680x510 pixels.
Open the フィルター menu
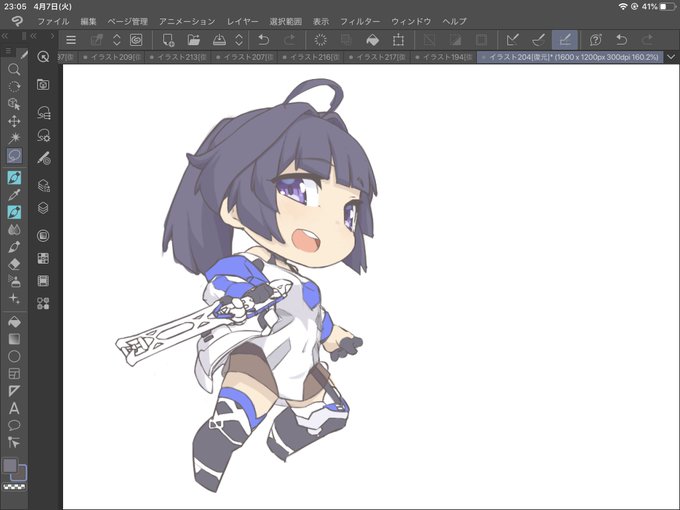pyautogui.click(x=360, y=21)
